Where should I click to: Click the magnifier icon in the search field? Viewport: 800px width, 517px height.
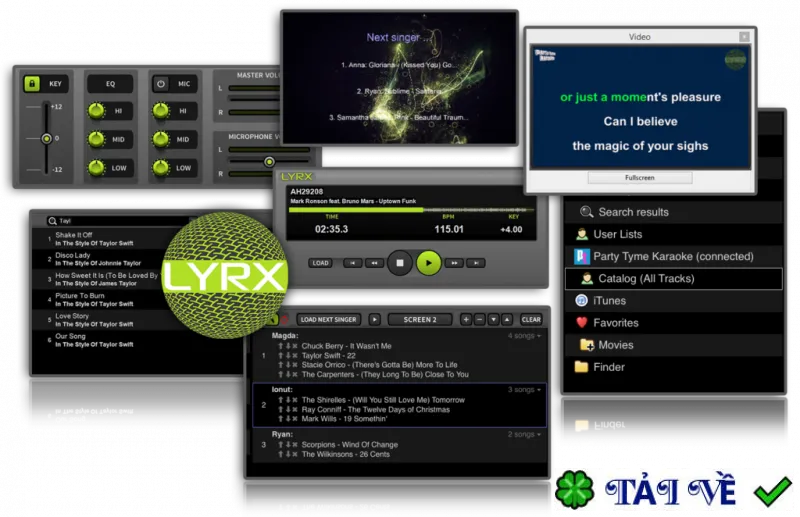pyautogui.click(x=52, y=221)
